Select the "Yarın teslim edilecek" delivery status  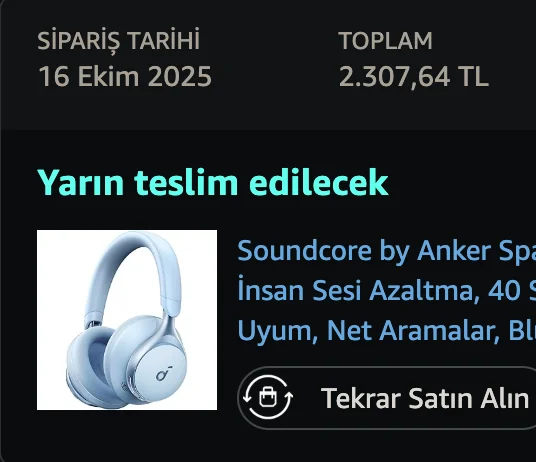click(213, 182)
